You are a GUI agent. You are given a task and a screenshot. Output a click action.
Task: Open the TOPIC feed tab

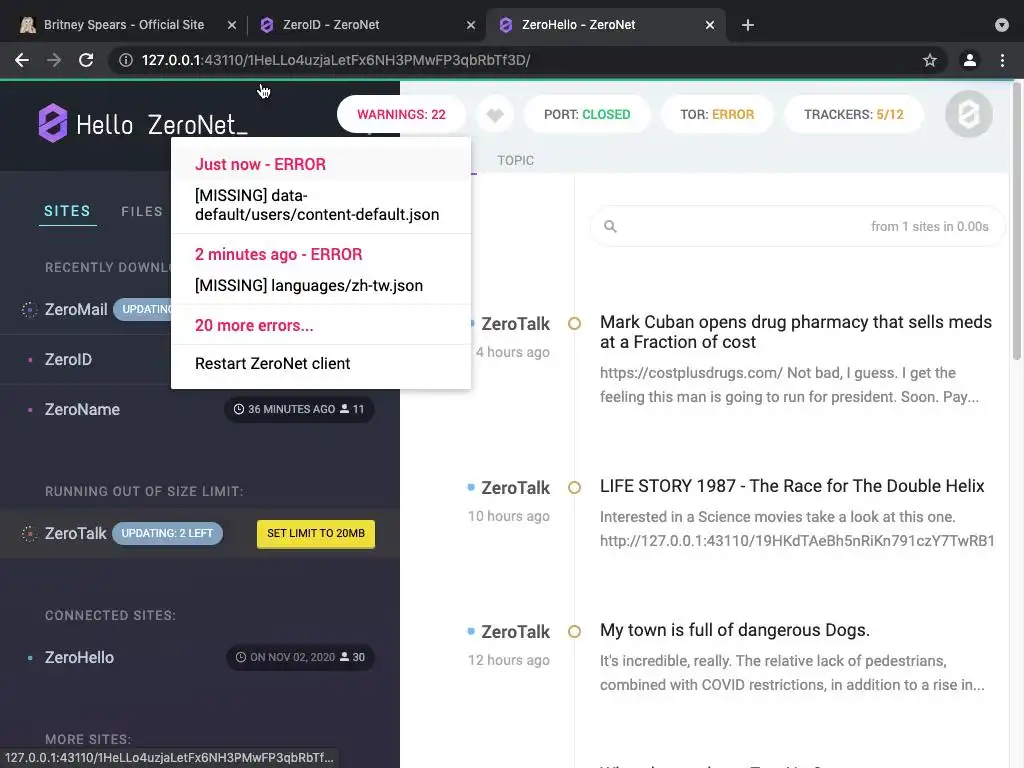click(515, 161)
